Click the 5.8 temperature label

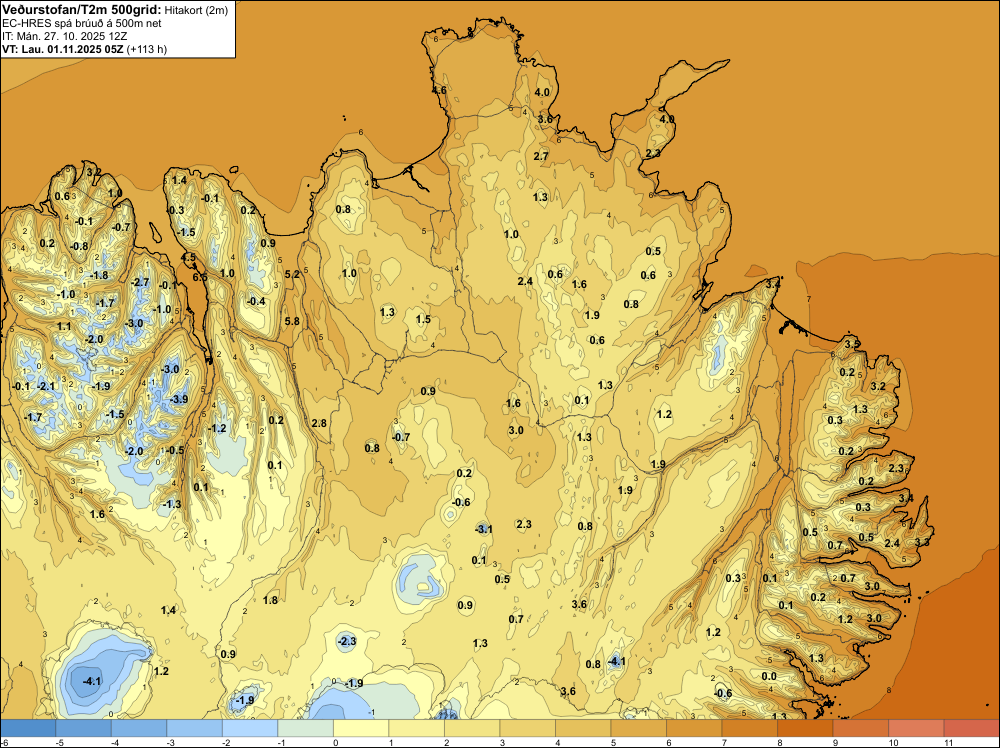tap(292, 321)
